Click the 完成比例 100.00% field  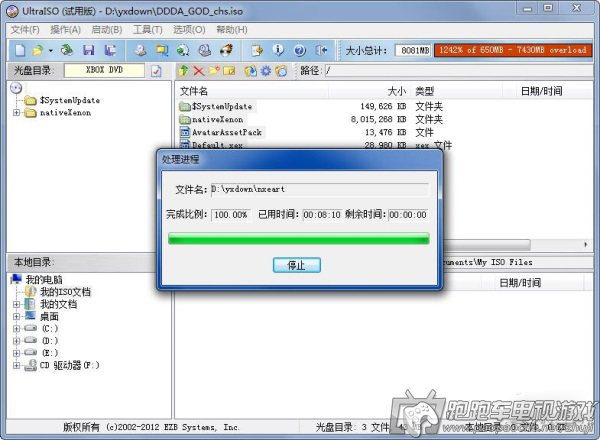coord(231,215)
